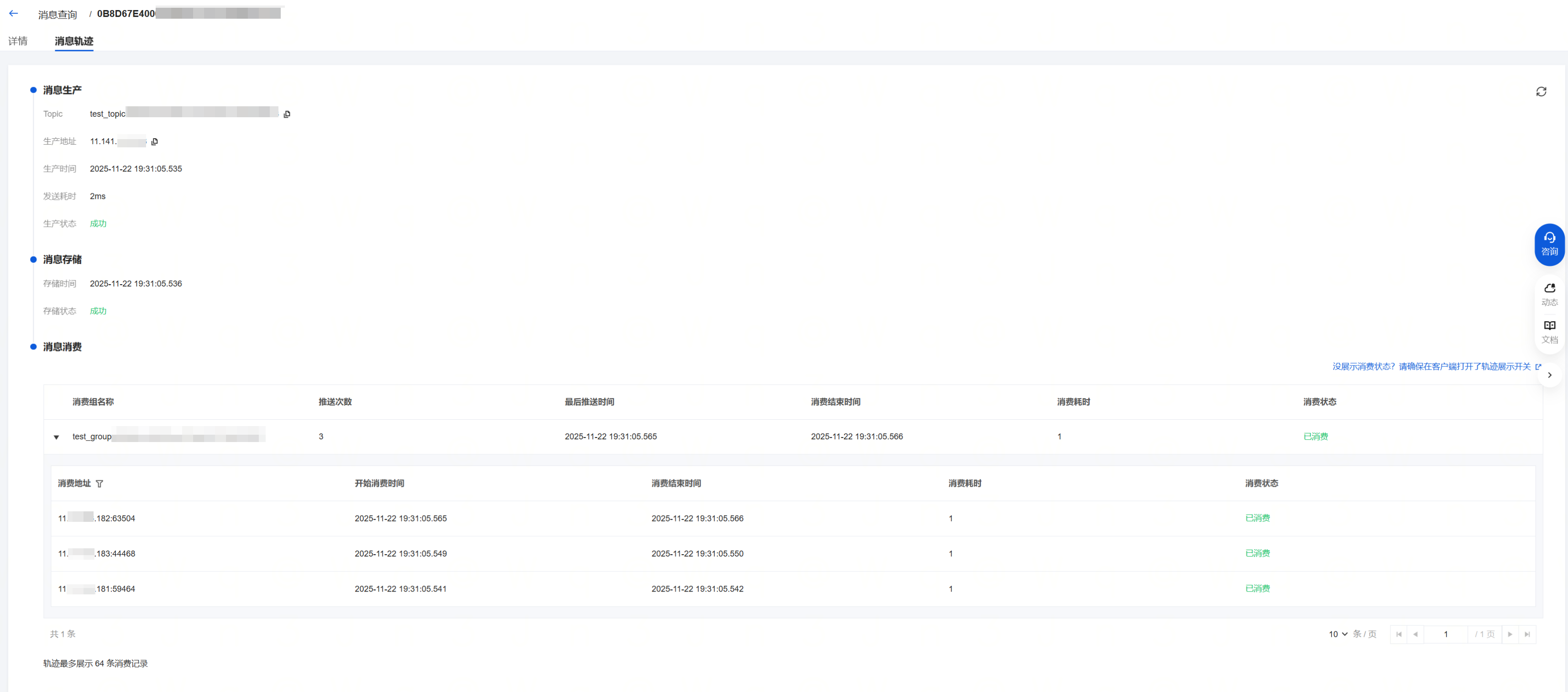Switch to the 详情 tab
Image resolution: width=1568 pixels, height=692 pixels.
point(18,42)
